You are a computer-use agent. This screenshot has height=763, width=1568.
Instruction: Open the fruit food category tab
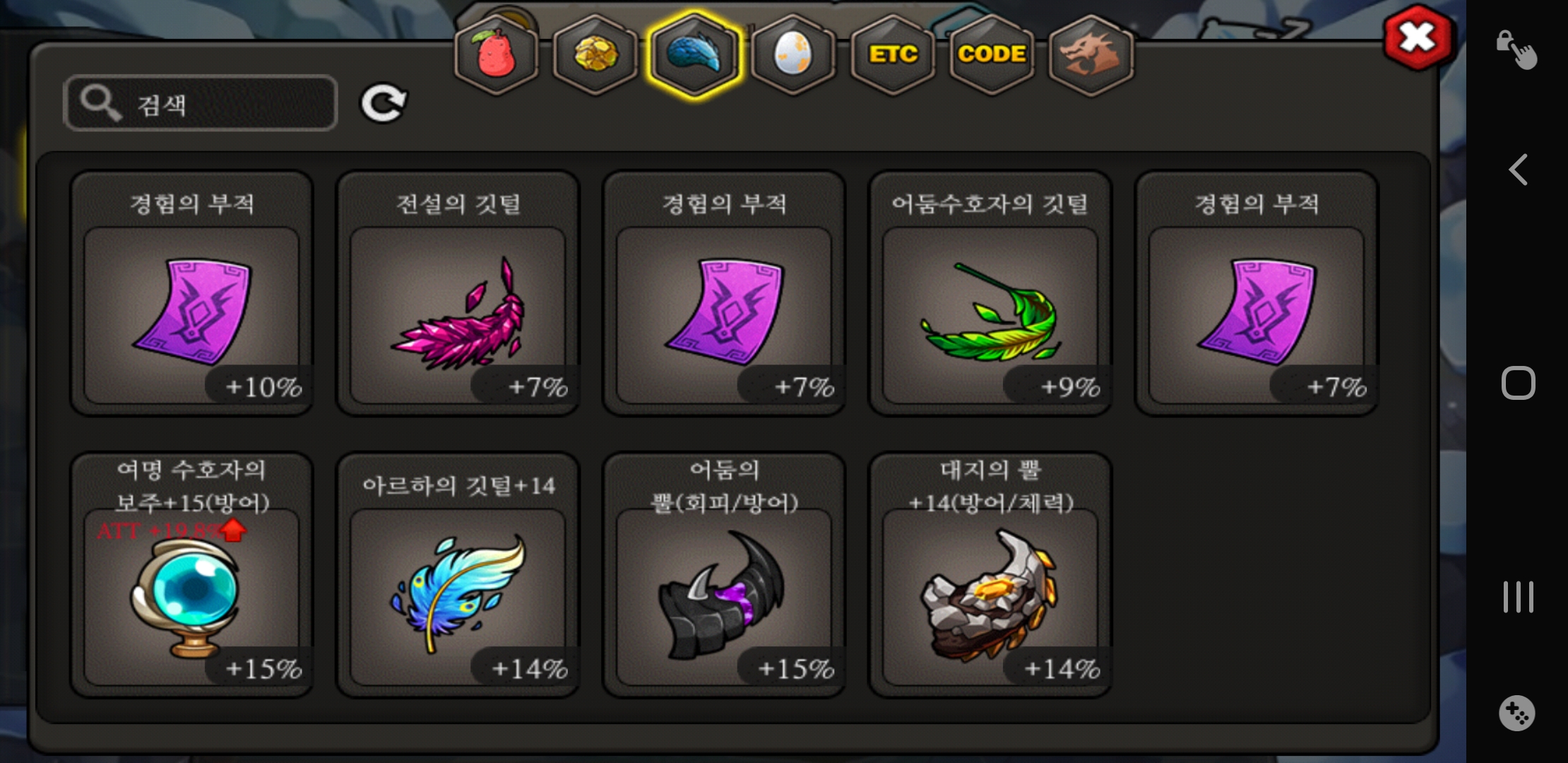[497, 55]
